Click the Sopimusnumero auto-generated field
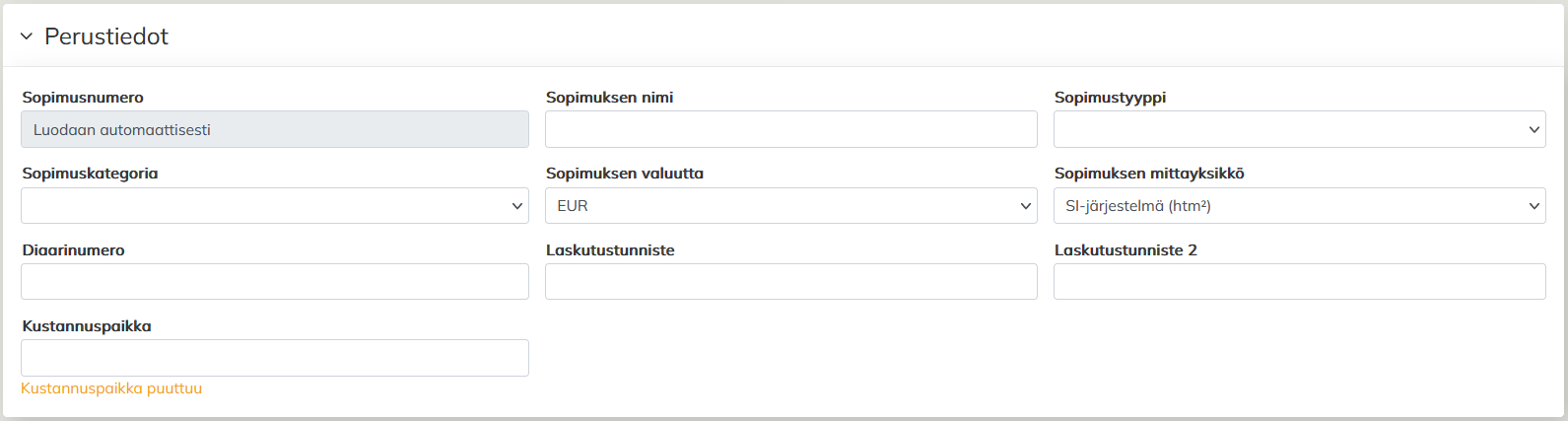1568x421 pixels. 275,129
